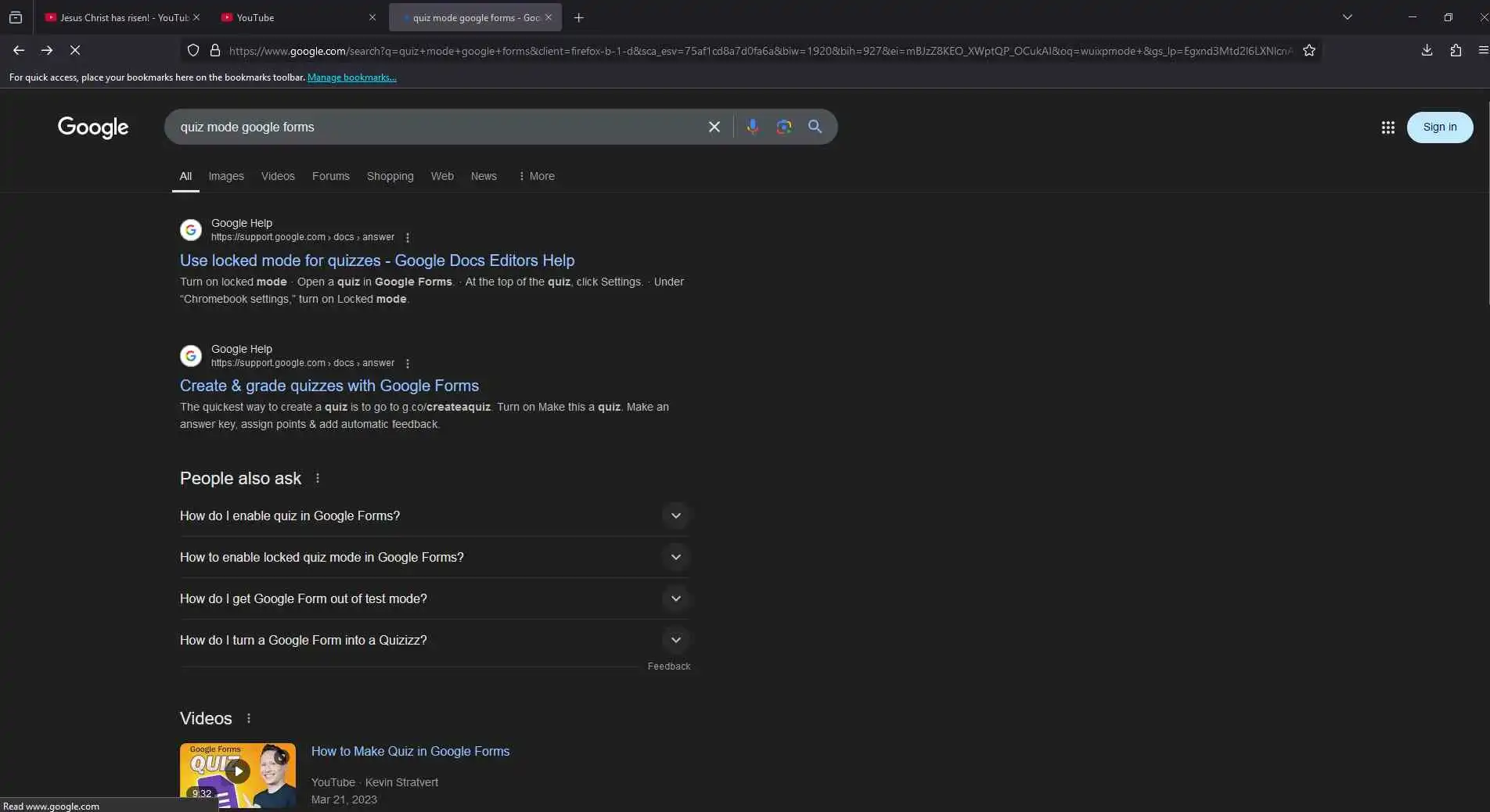Open the Firefox recent browsing view icon

[x=16, y=17]
